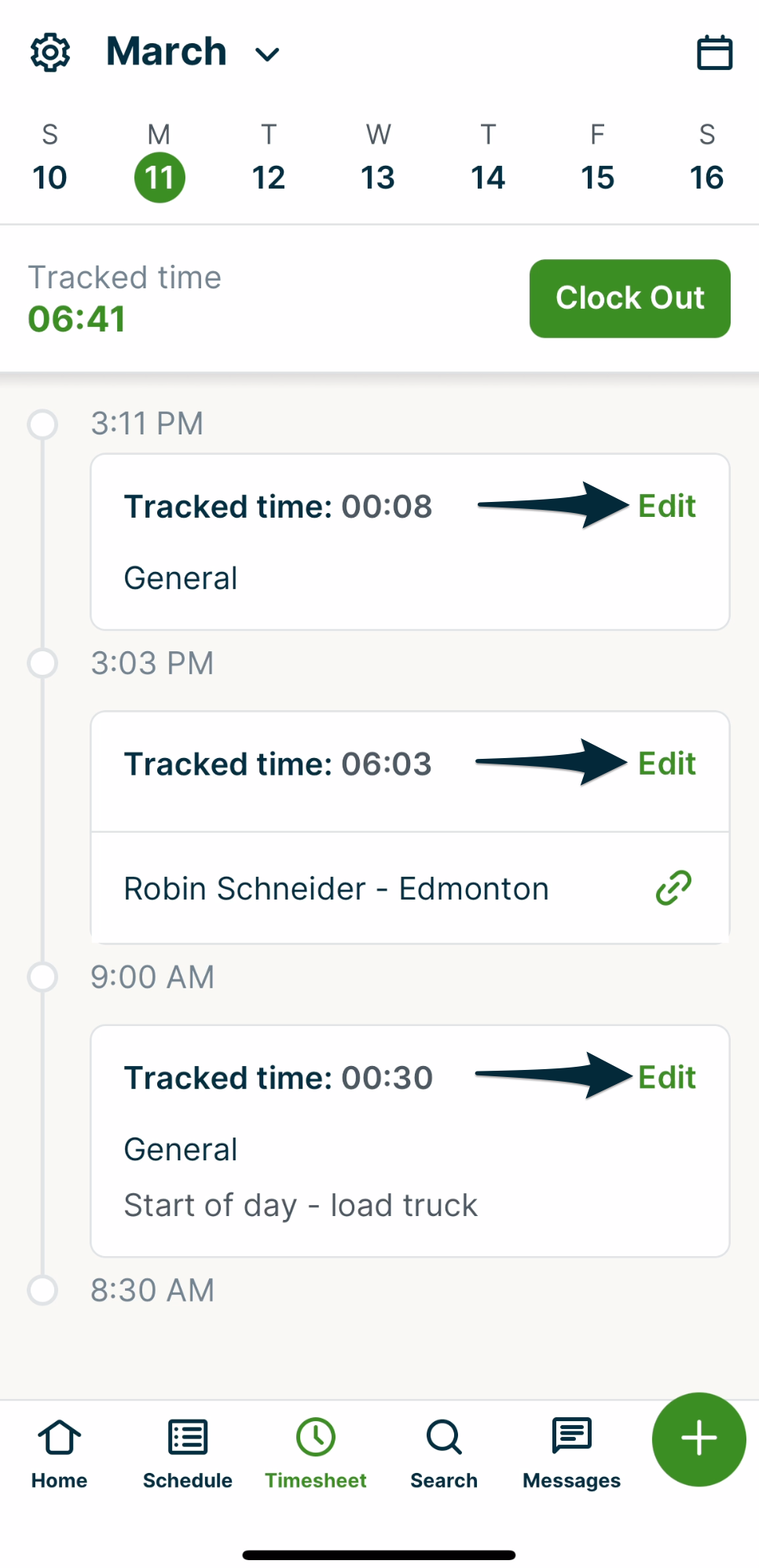
Task: Open settings via the gear icon
Action: pos(50,53)
